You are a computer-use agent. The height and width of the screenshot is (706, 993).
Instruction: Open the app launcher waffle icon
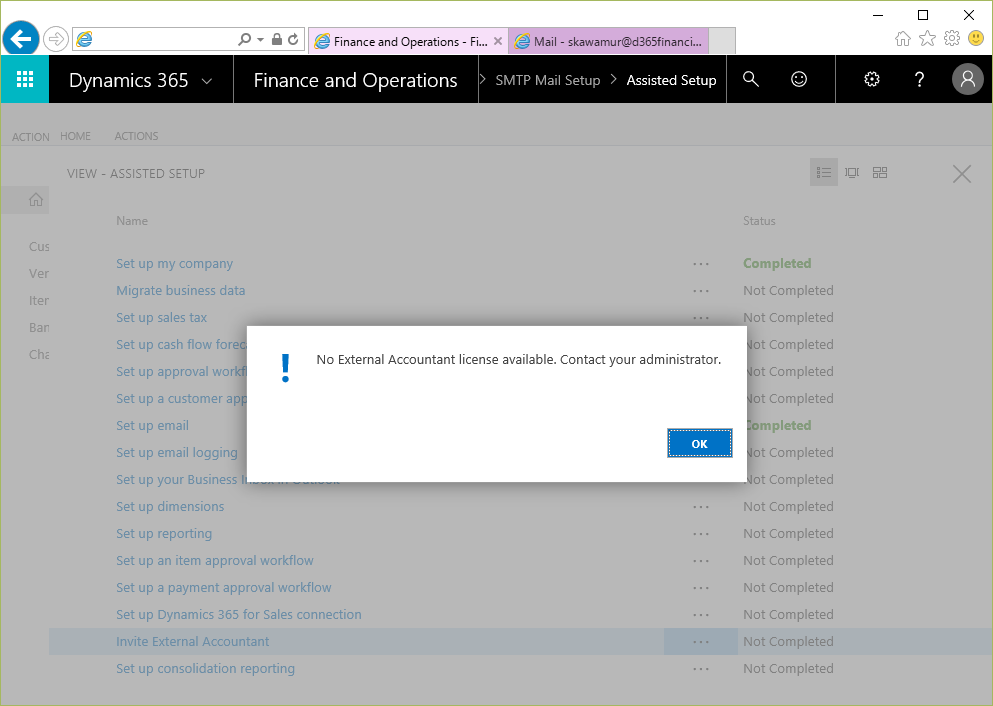tap(25, 80)
